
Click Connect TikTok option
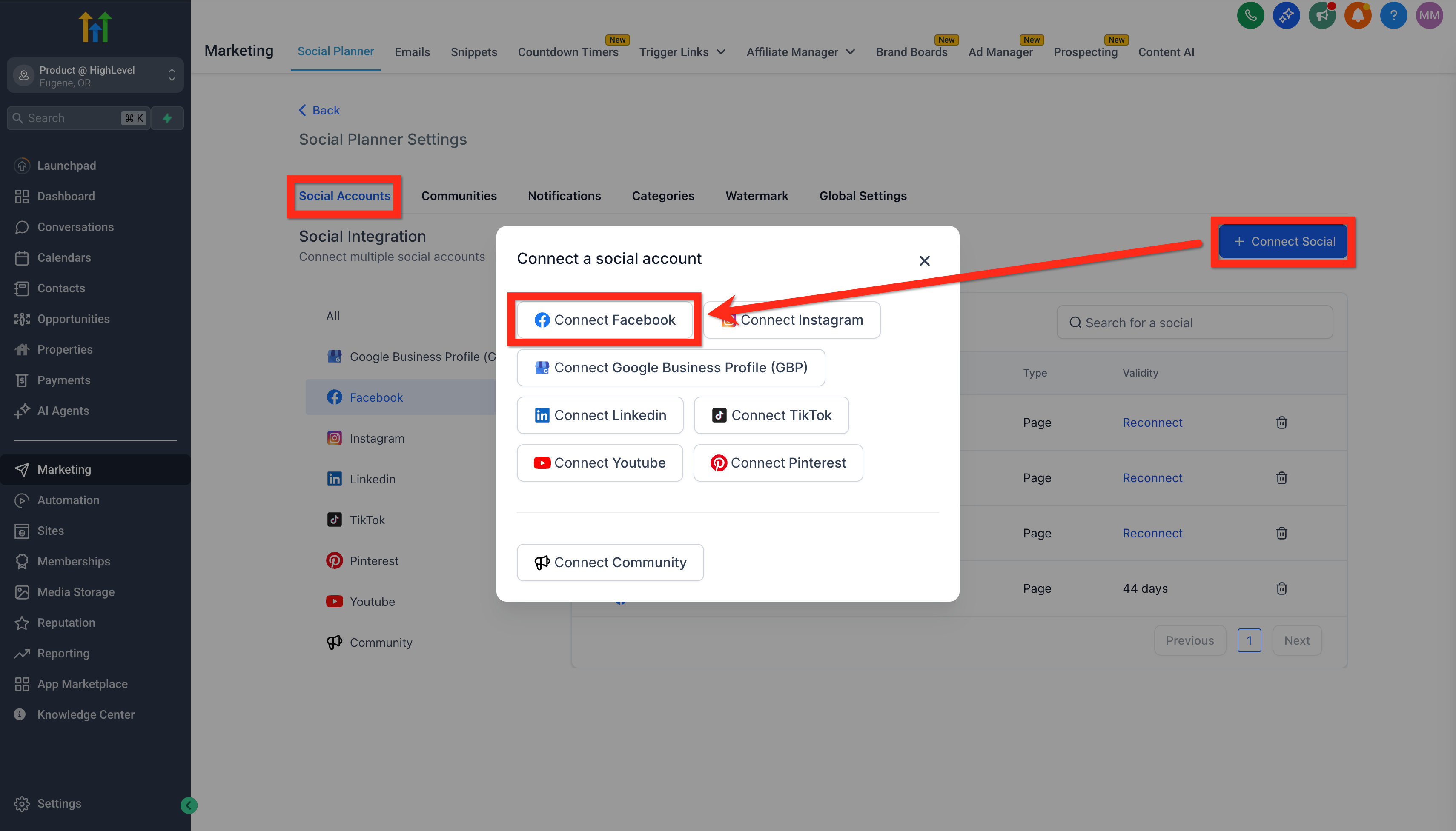771,415
